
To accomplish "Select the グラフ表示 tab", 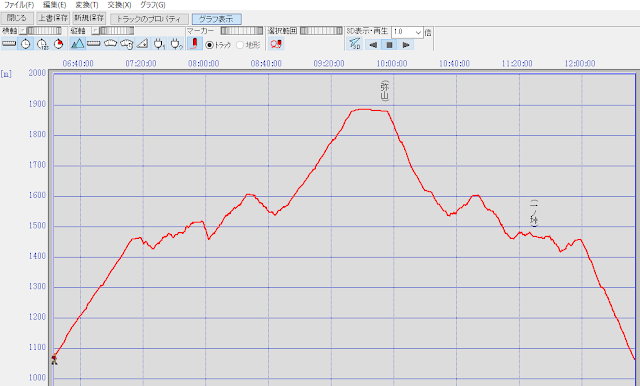I will (216, 19).
